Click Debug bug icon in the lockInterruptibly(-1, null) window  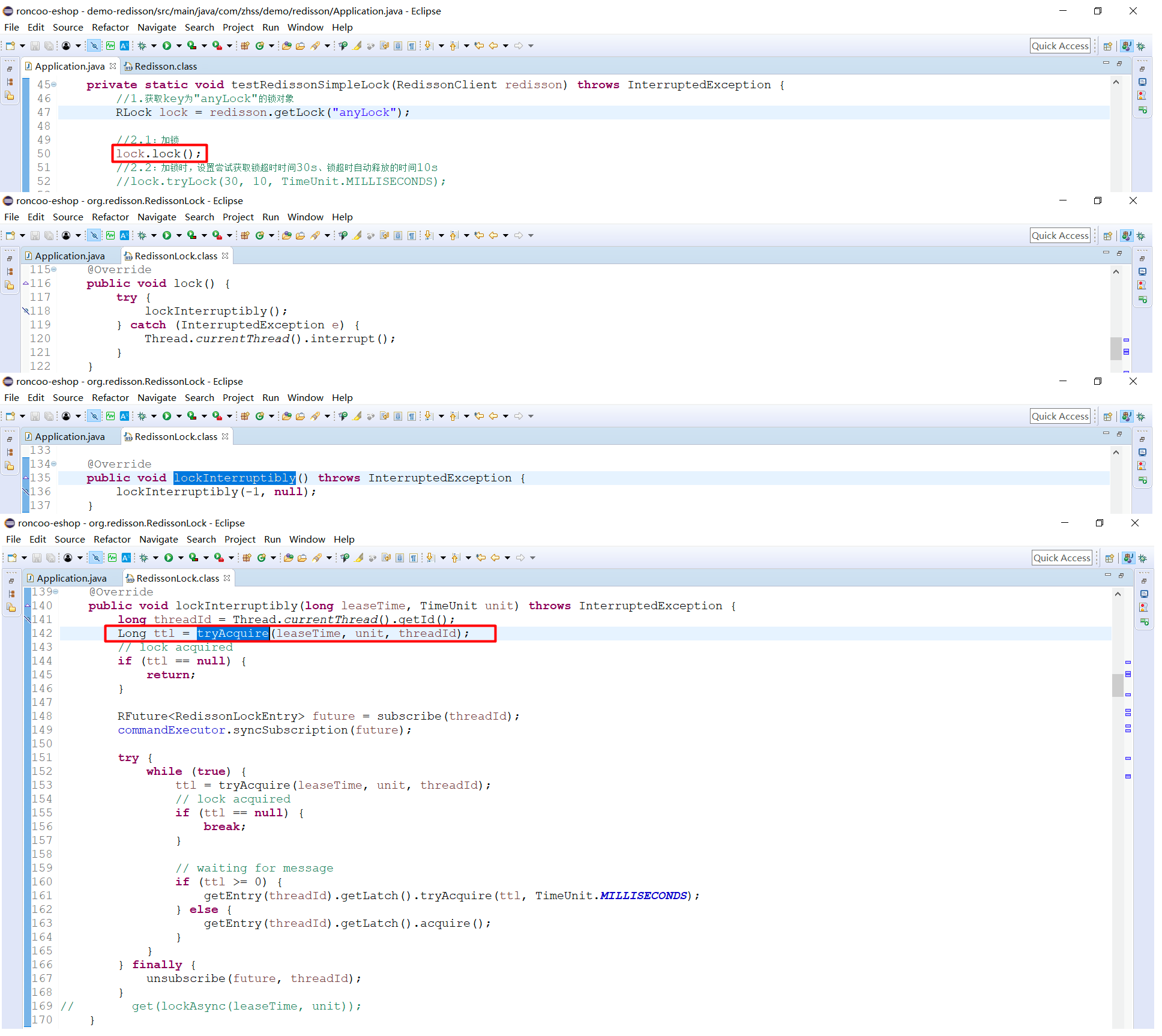click(x=142, y=416)
